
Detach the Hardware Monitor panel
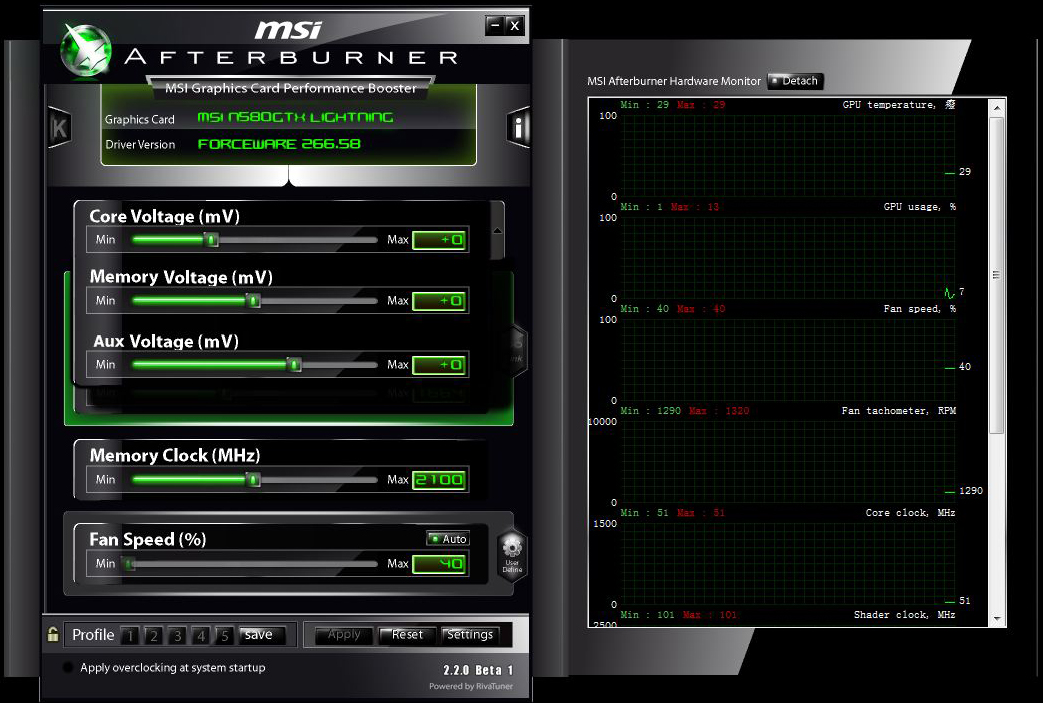(x=796, y=81)
